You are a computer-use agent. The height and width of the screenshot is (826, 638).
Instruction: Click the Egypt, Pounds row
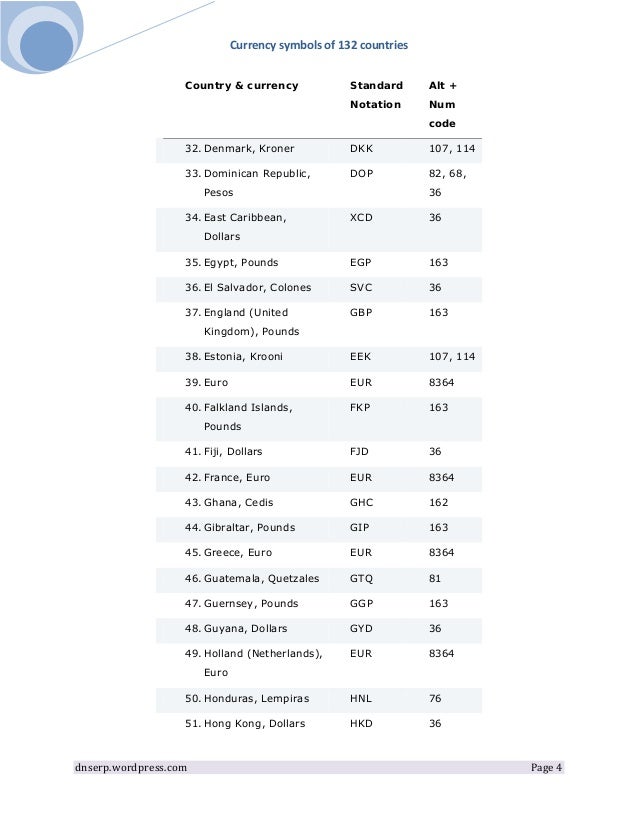pyautogui.click(x=241, y=262)
